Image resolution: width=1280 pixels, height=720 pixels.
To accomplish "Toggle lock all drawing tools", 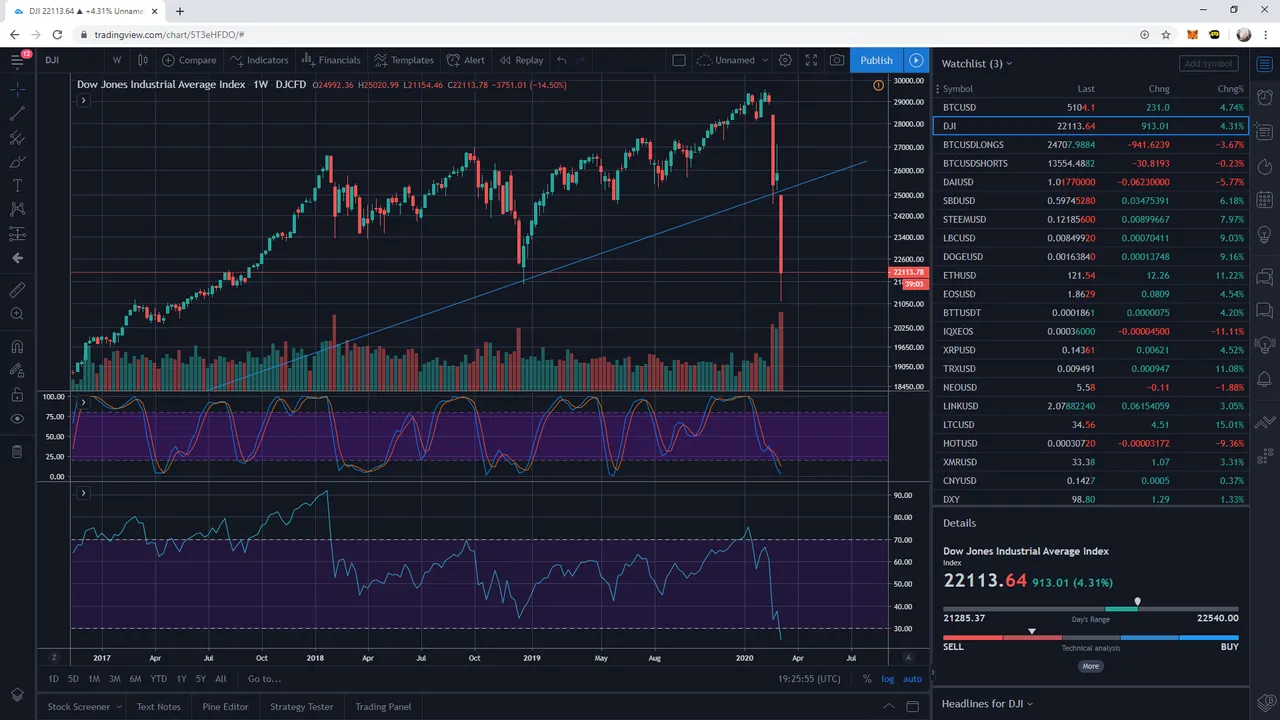I will click(17, 395).
